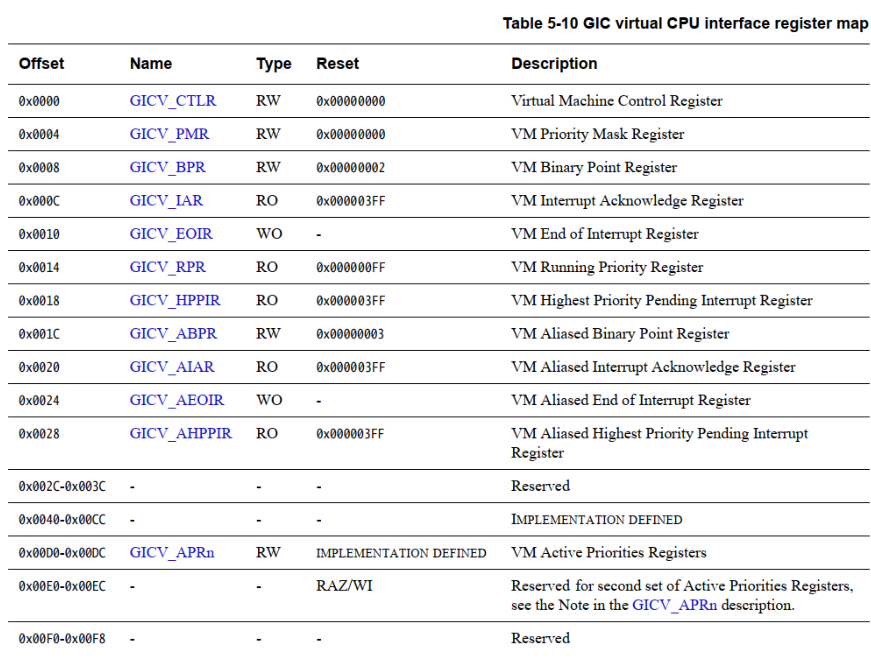Click the RAZ/WI reset value cell
The height and width of the screenshot is (671, 871).
point(342,585)
